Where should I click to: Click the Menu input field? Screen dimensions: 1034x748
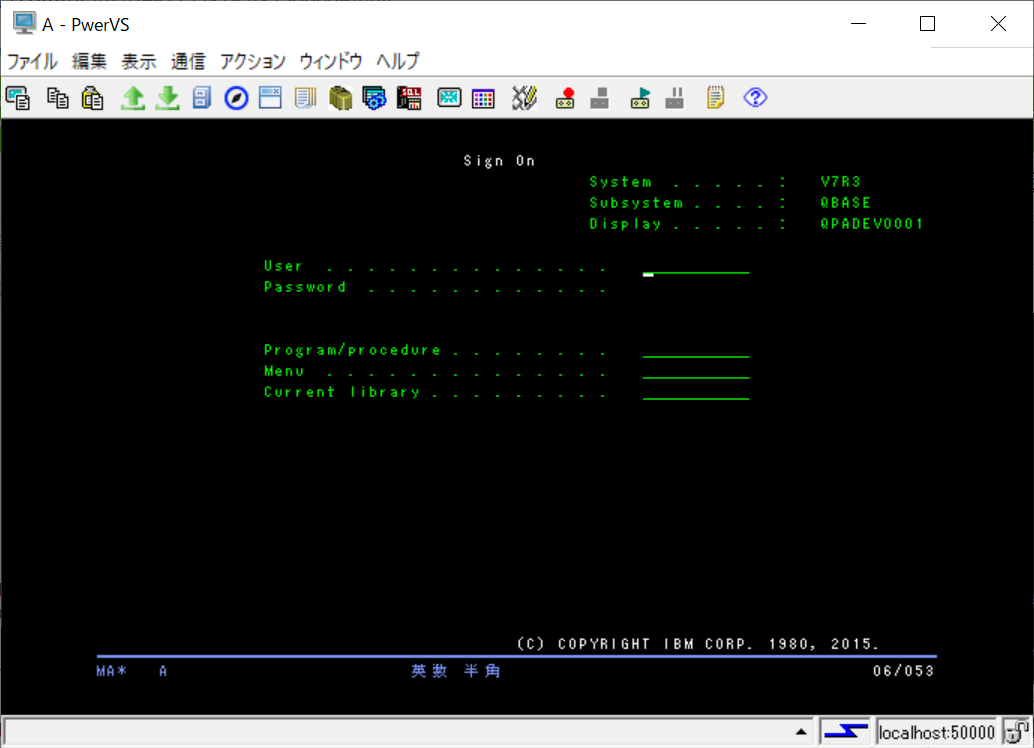696,372
